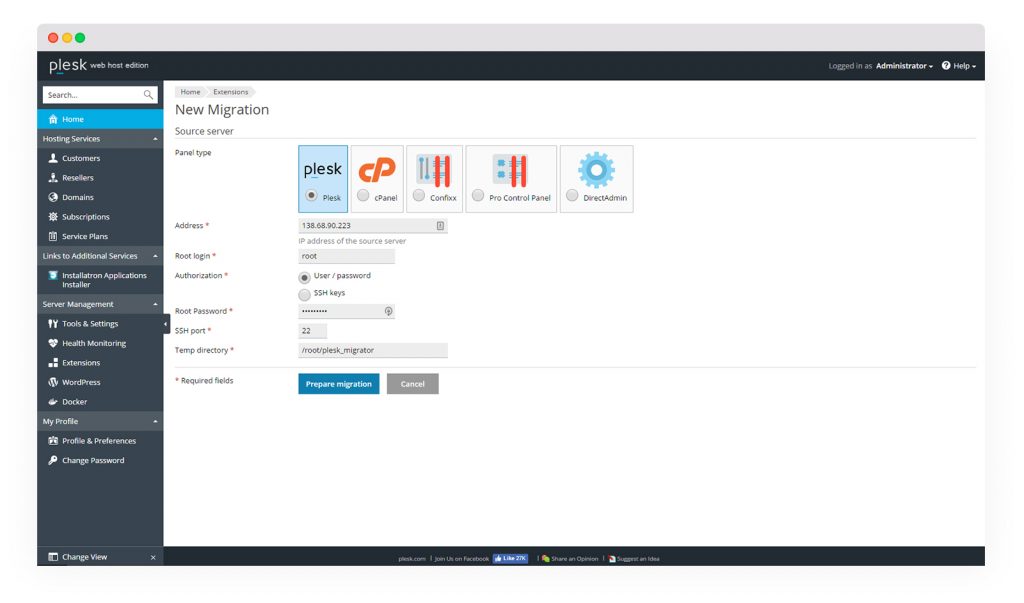
Task: Collapse the Hosting Services section
Action: pos(155,139)
